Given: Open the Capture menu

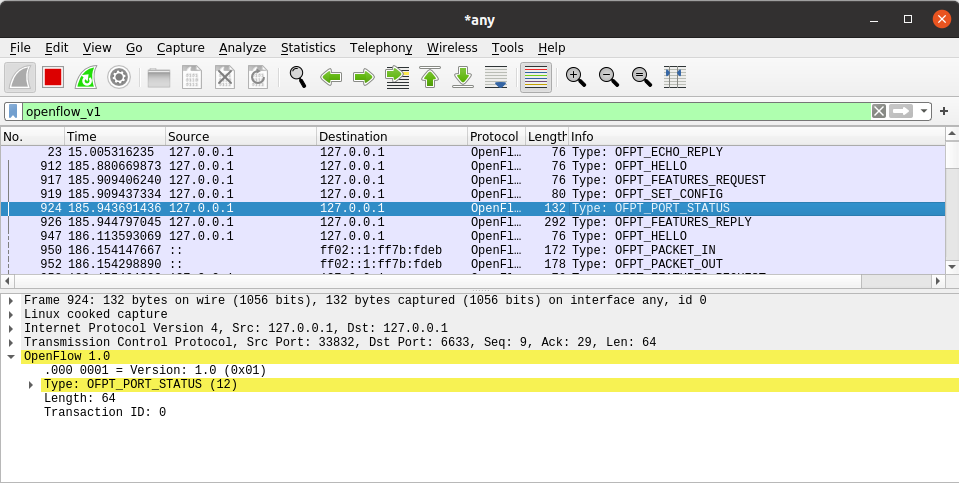Looking at the screenshot, I should (180, 48).
